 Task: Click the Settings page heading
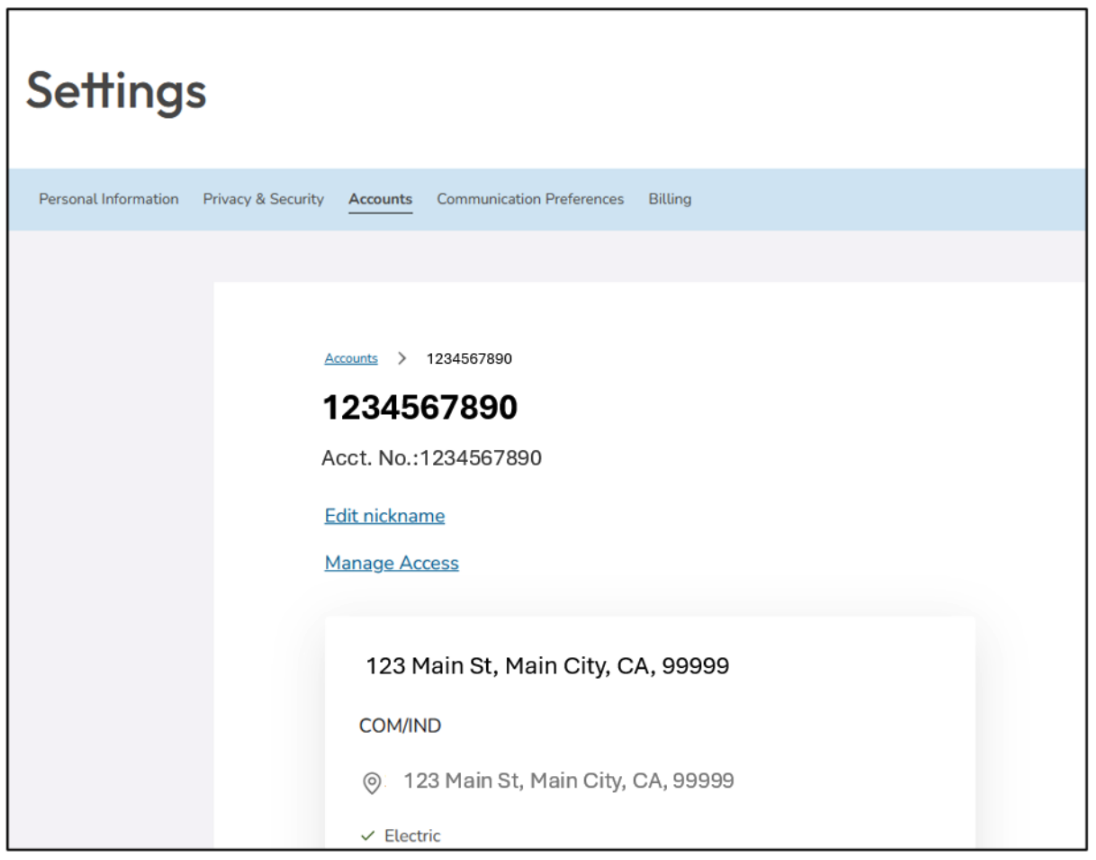(x=116, y=92)
